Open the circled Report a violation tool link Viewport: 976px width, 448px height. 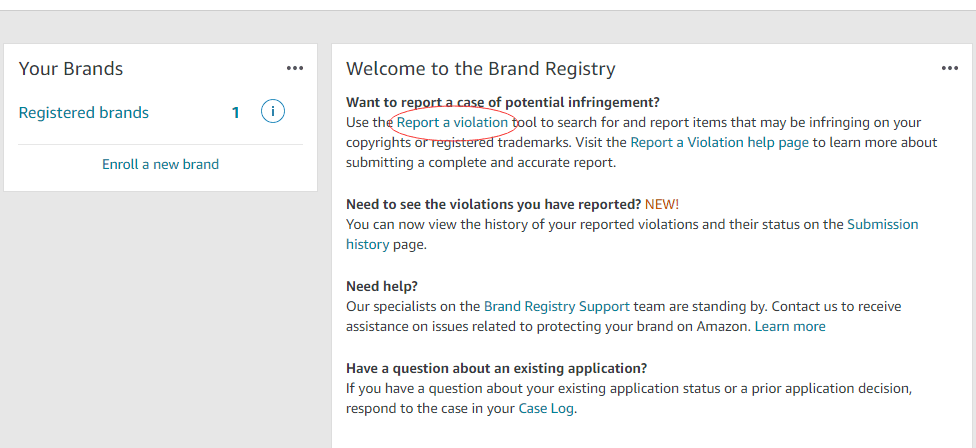point(452,122)
